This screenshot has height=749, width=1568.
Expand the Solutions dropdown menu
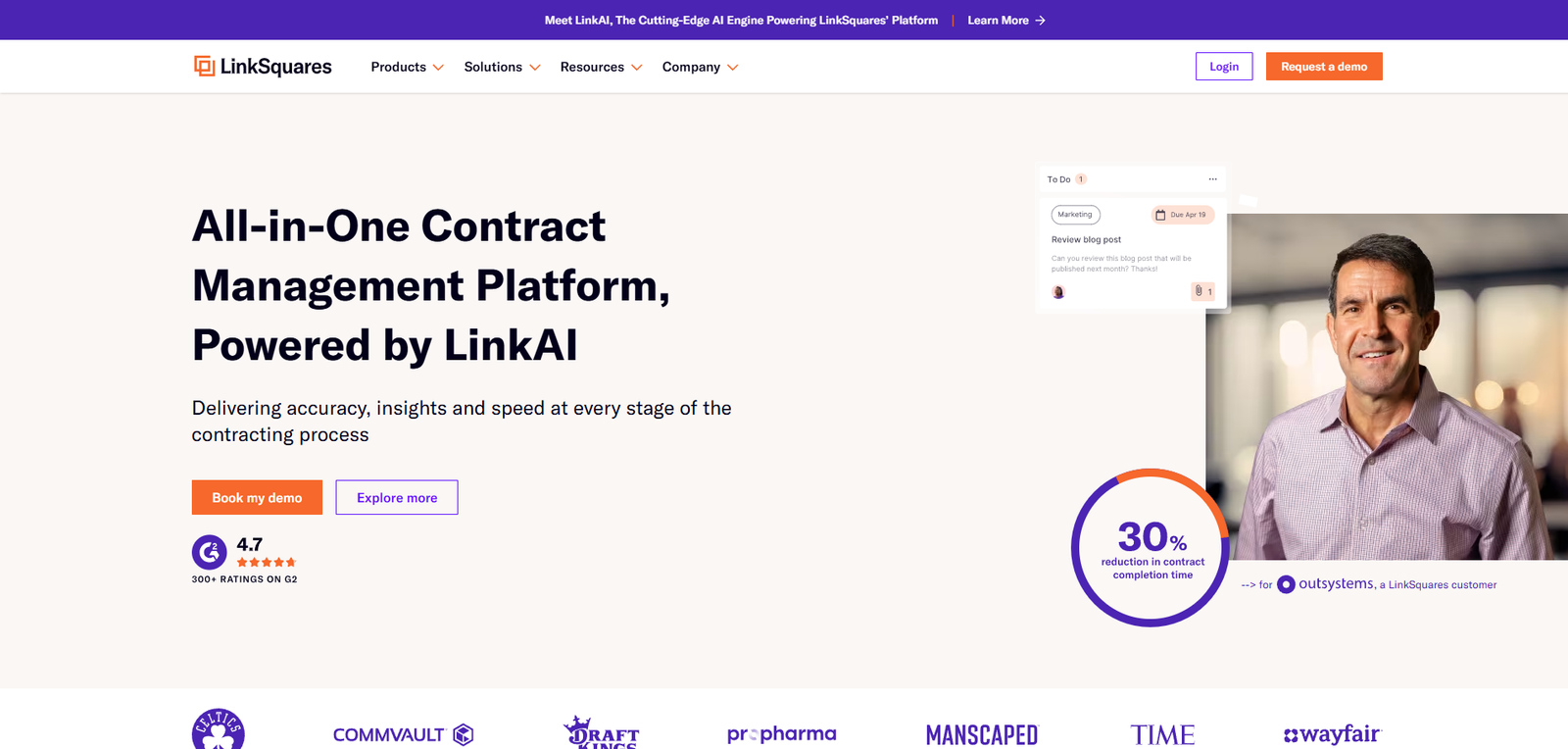pyautogui.click(x=502, y=67)
